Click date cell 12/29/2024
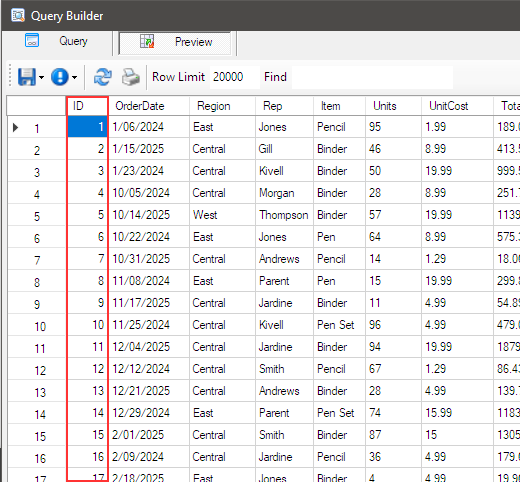Viewport: 520px width, 482px height. click(x=149, y=413)
